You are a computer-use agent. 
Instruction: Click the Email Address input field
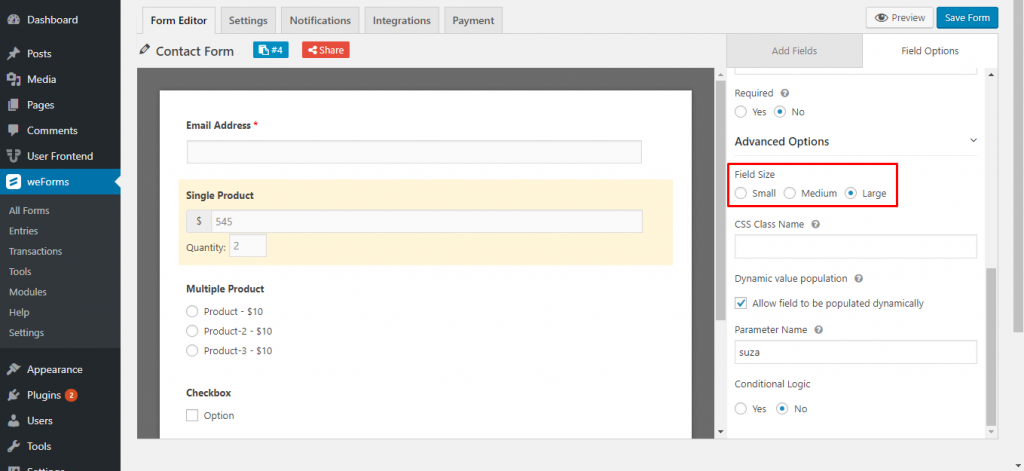click(x=414, y=152)
